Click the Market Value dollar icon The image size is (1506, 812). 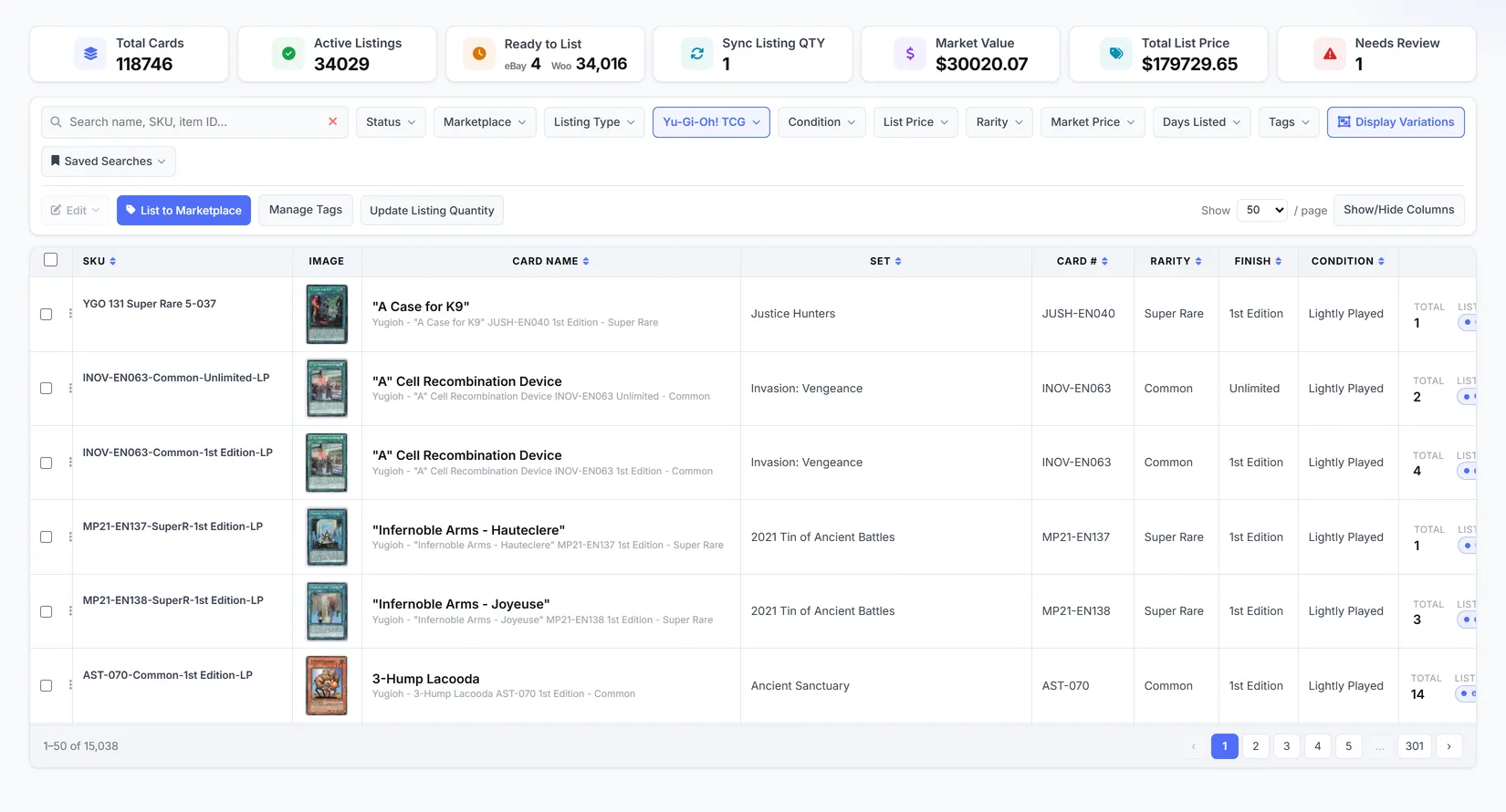[x=910, y=54]
